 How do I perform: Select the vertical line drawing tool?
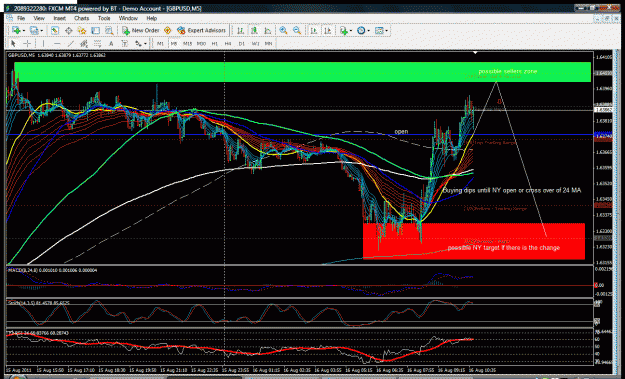coord(43,43)
